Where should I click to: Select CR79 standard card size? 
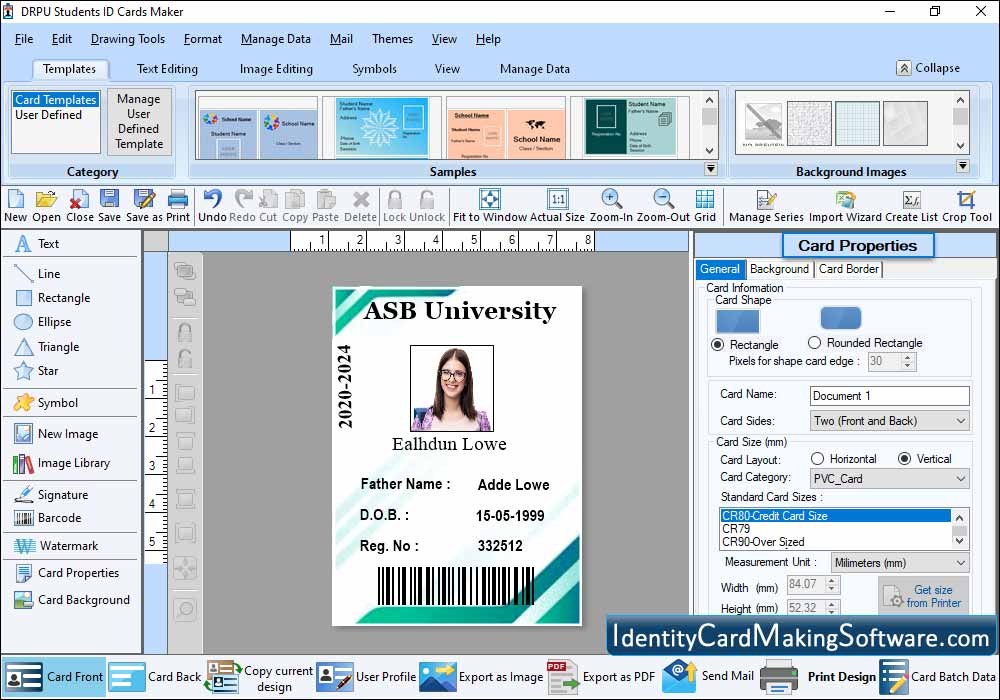click(736, 529)
